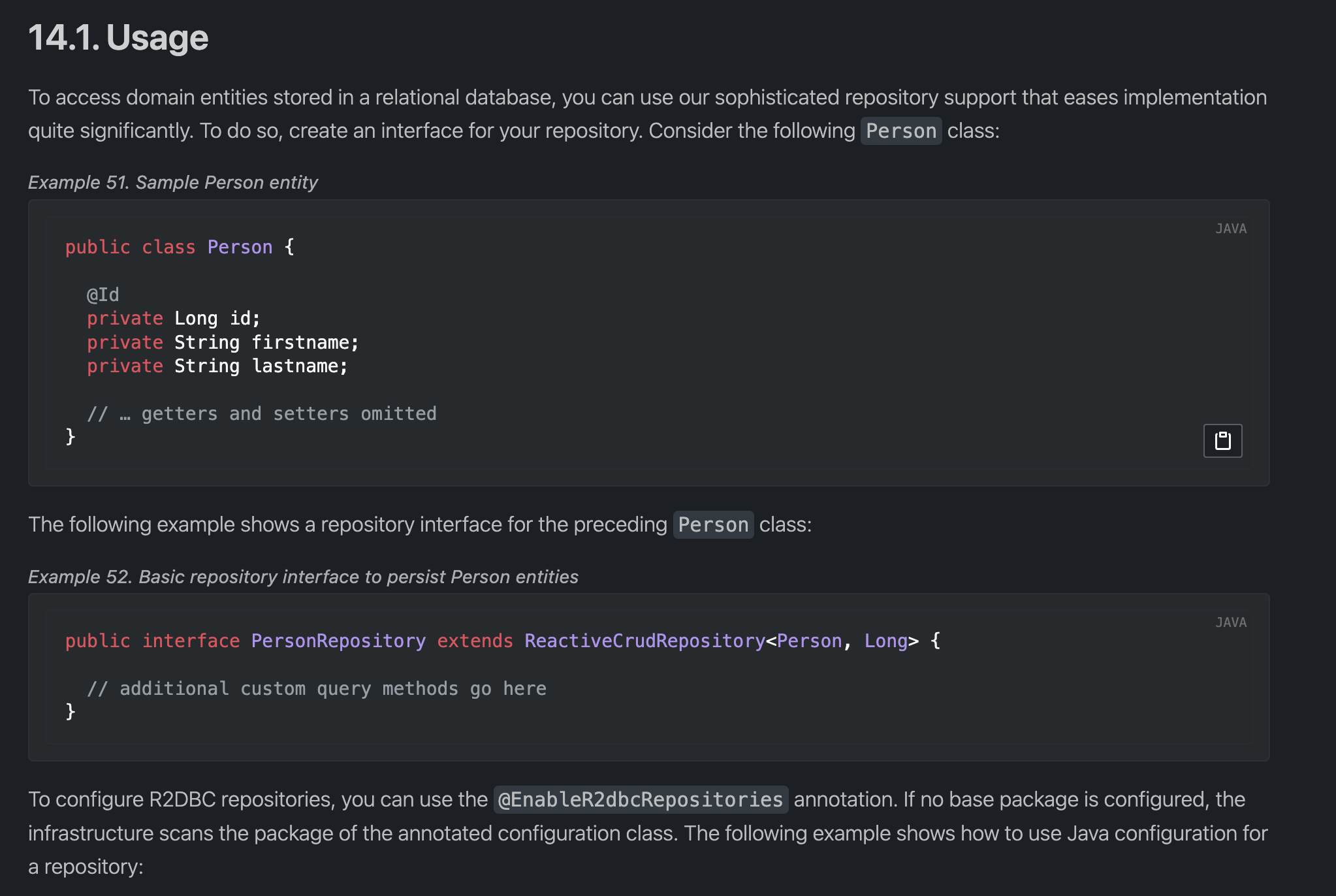The height and width of the screenshot is (896, 1336).
Task: Click the "Example 51. Sample Person entity" caption
Action: pos(172,182)
